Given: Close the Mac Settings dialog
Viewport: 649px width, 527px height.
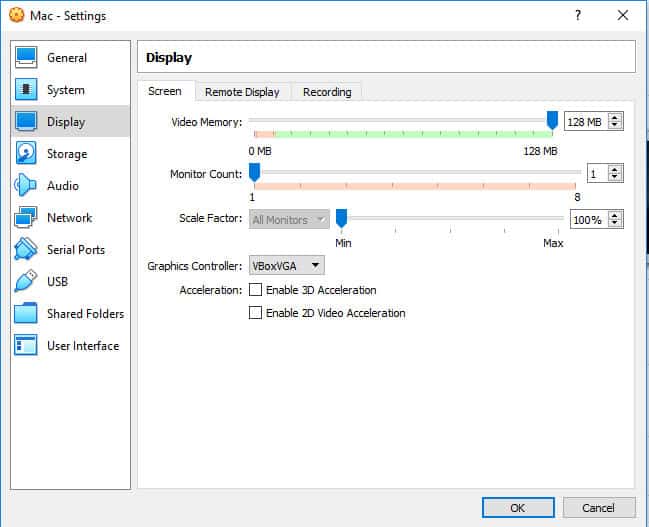Looking at the screenshot, I should pos(623,15).
